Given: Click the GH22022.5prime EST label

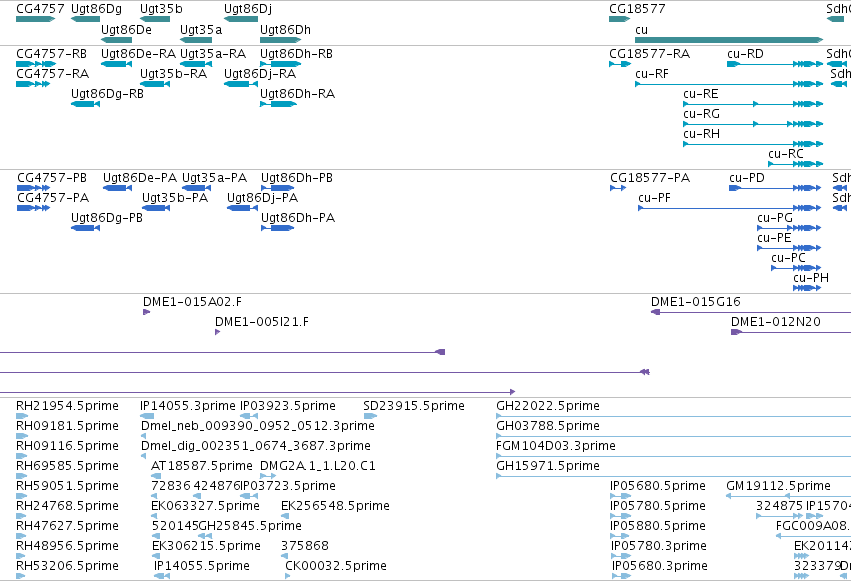Looking at the screenshot, I should (x=548, y=406).
